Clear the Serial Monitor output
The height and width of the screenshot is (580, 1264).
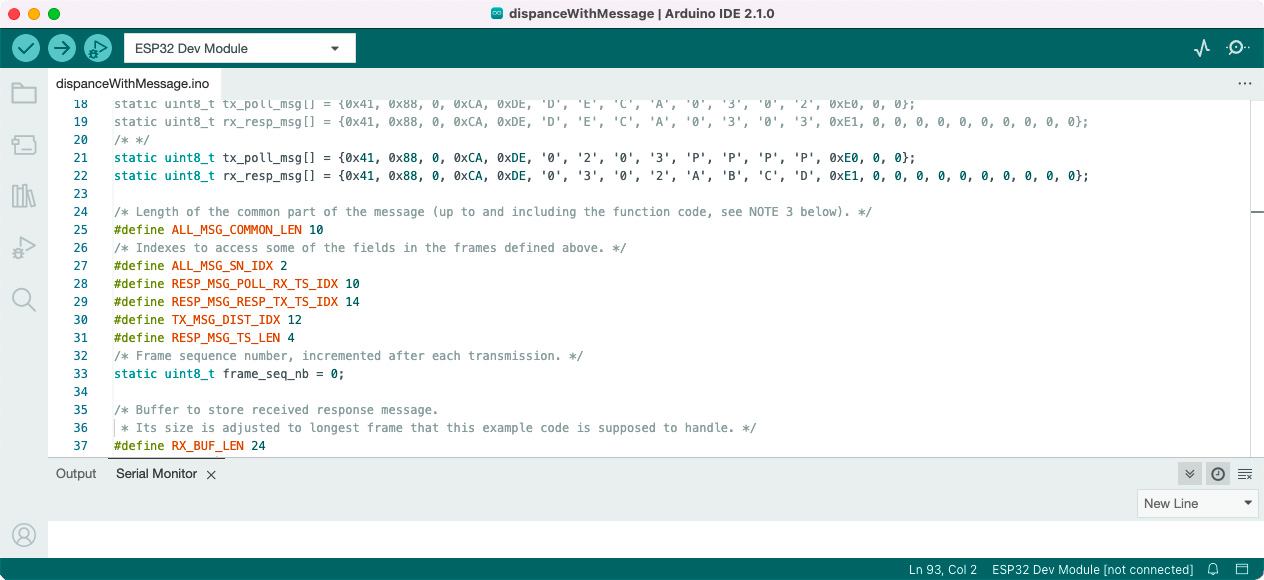click(1245, 474)
